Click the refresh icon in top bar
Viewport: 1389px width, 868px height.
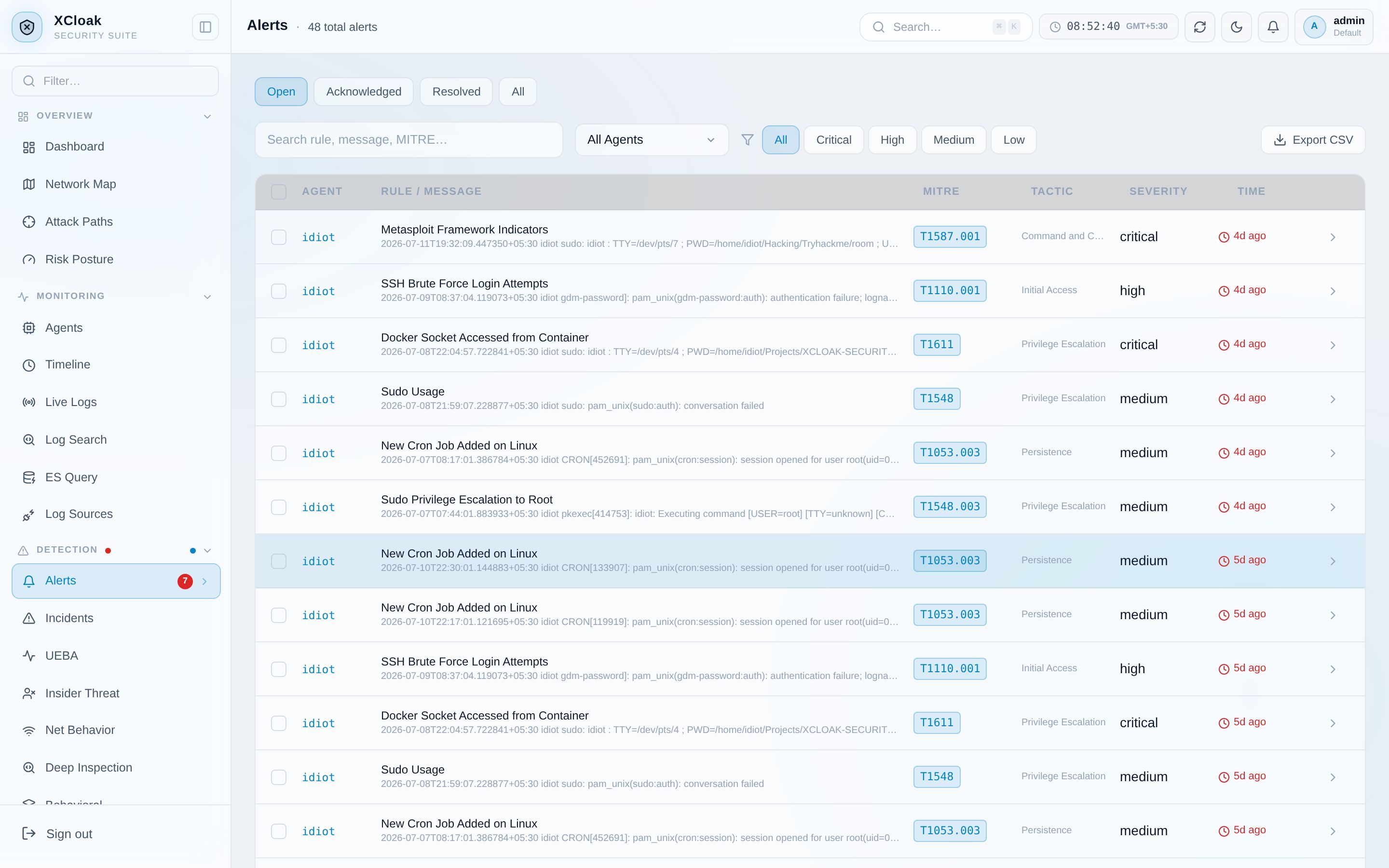pos(1199,27)
